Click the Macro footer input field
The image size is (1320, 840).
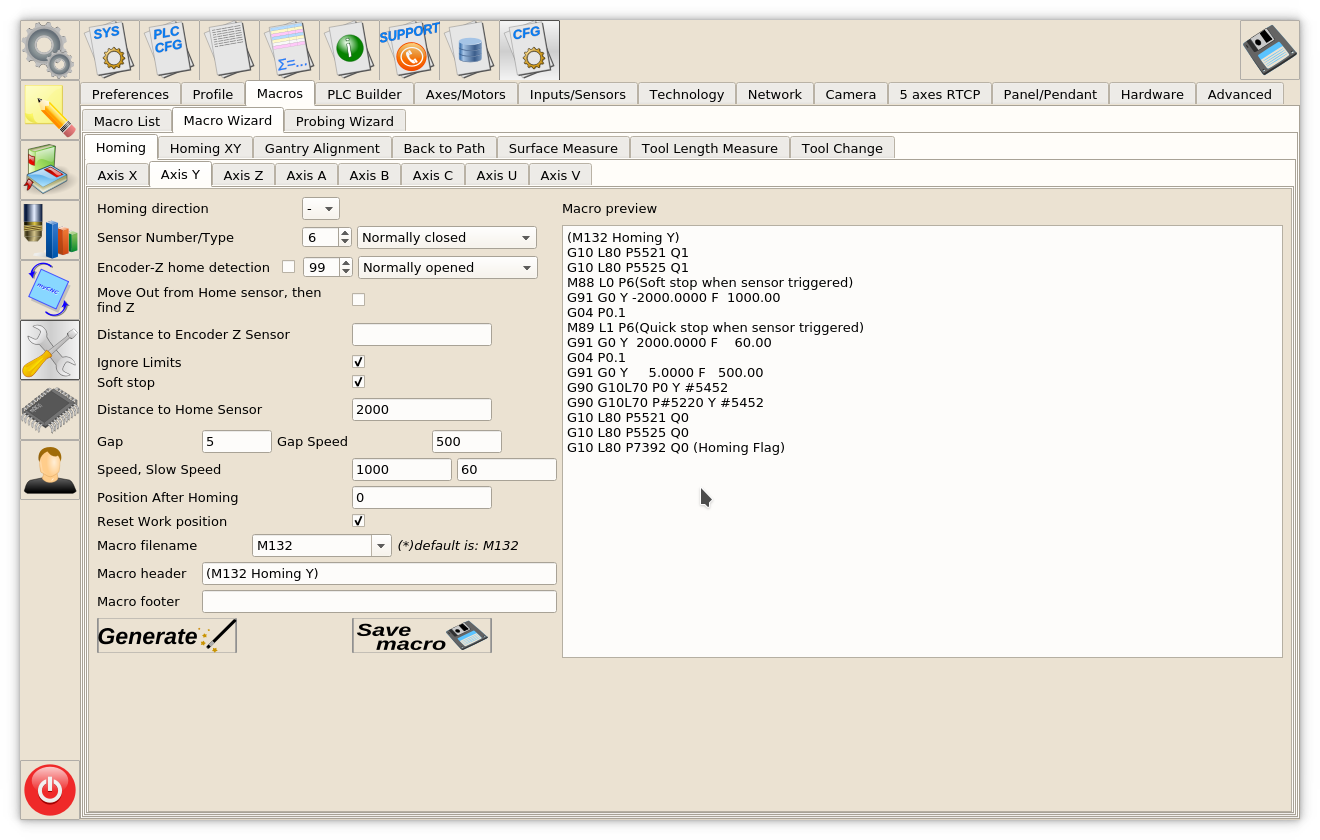[x=379, y=602]
